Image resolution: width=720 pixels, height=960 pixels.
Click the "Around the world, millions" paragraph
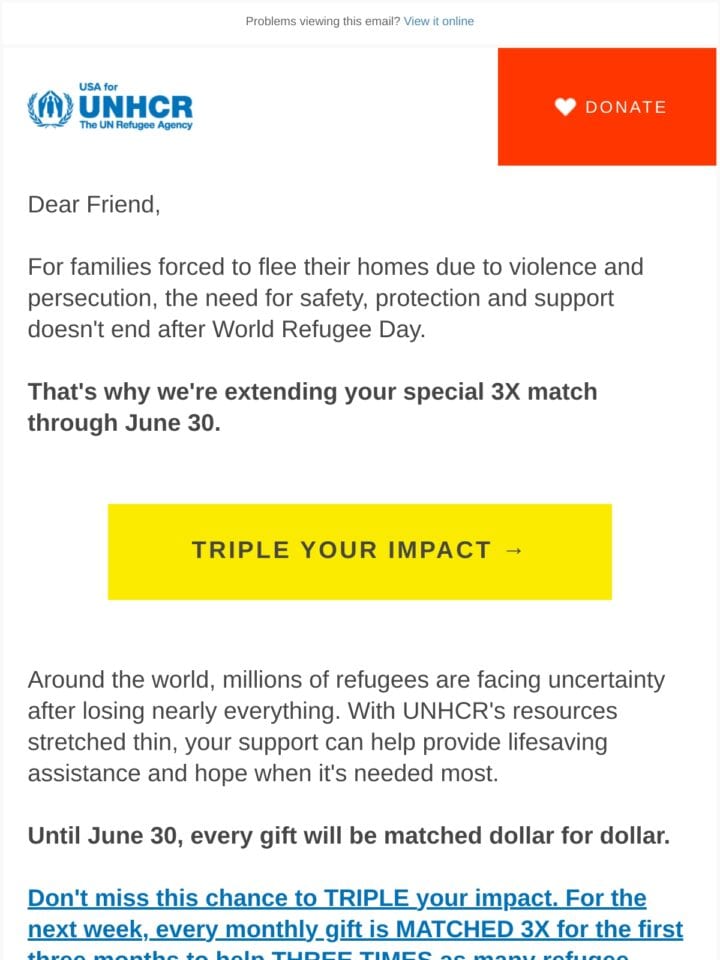[x=346, y=727]
